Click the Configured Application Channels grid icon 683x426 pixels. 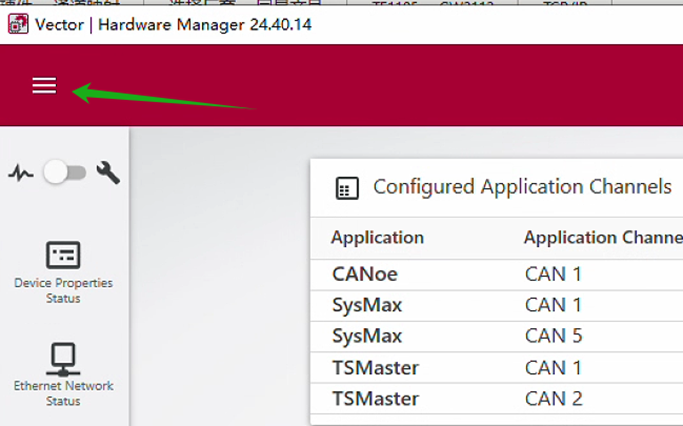point(347,188)
